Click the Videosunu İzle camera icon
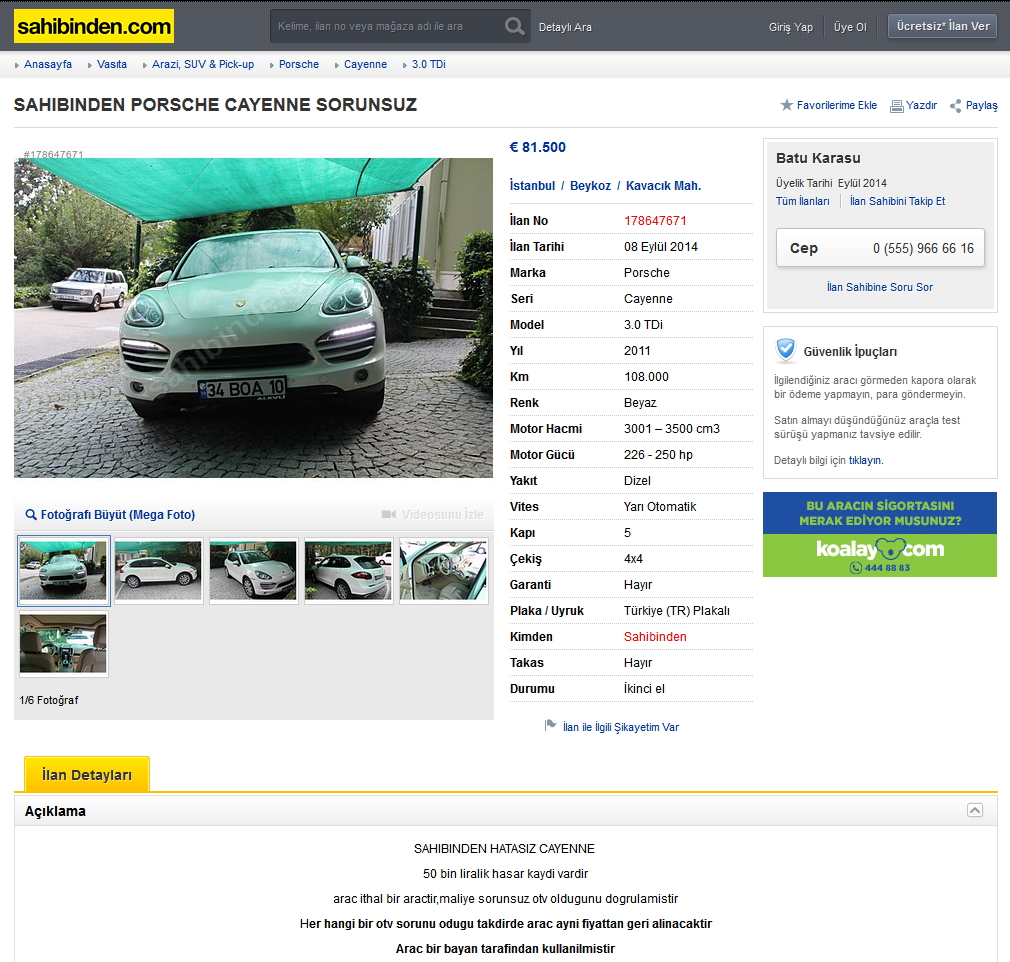The image size is (1010, 962). coord(388,514)
